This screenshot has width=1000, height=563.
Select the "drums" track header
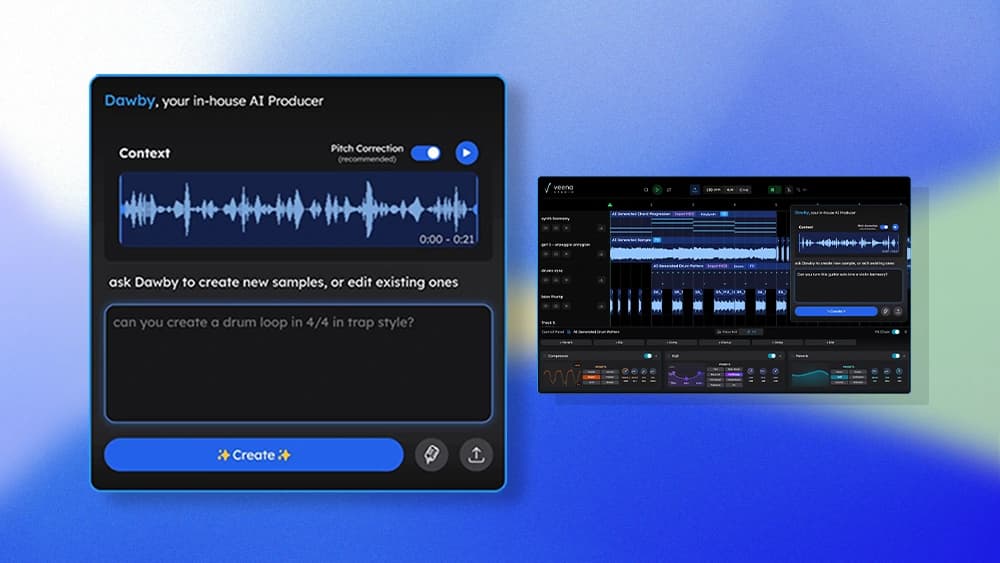(x=552, y=271)
